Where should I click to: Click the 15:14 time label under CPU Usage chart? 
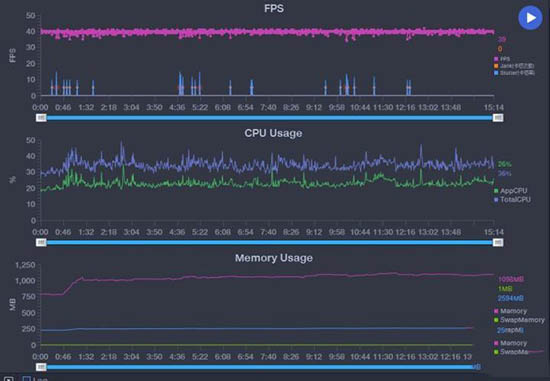tap(494, 232)
